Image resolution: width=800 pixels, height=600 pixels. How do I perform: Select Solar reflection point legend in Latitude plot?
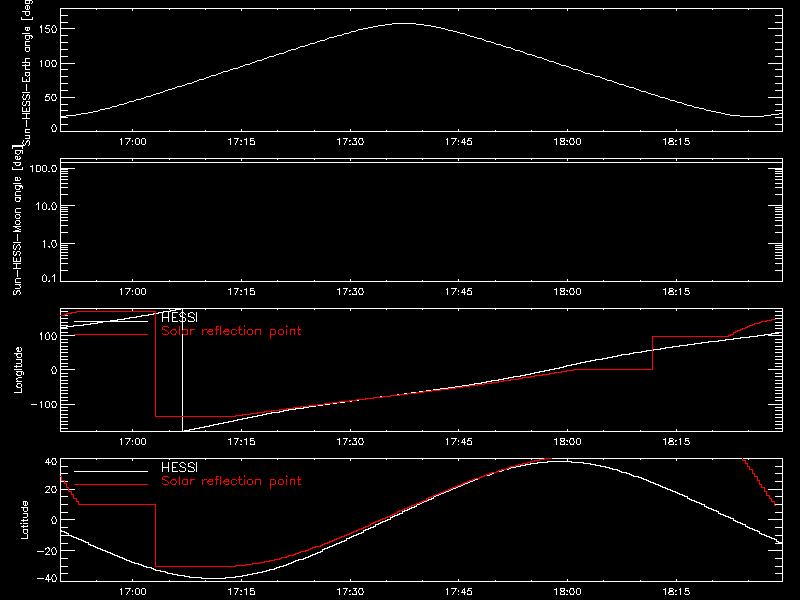coord(231,481)
